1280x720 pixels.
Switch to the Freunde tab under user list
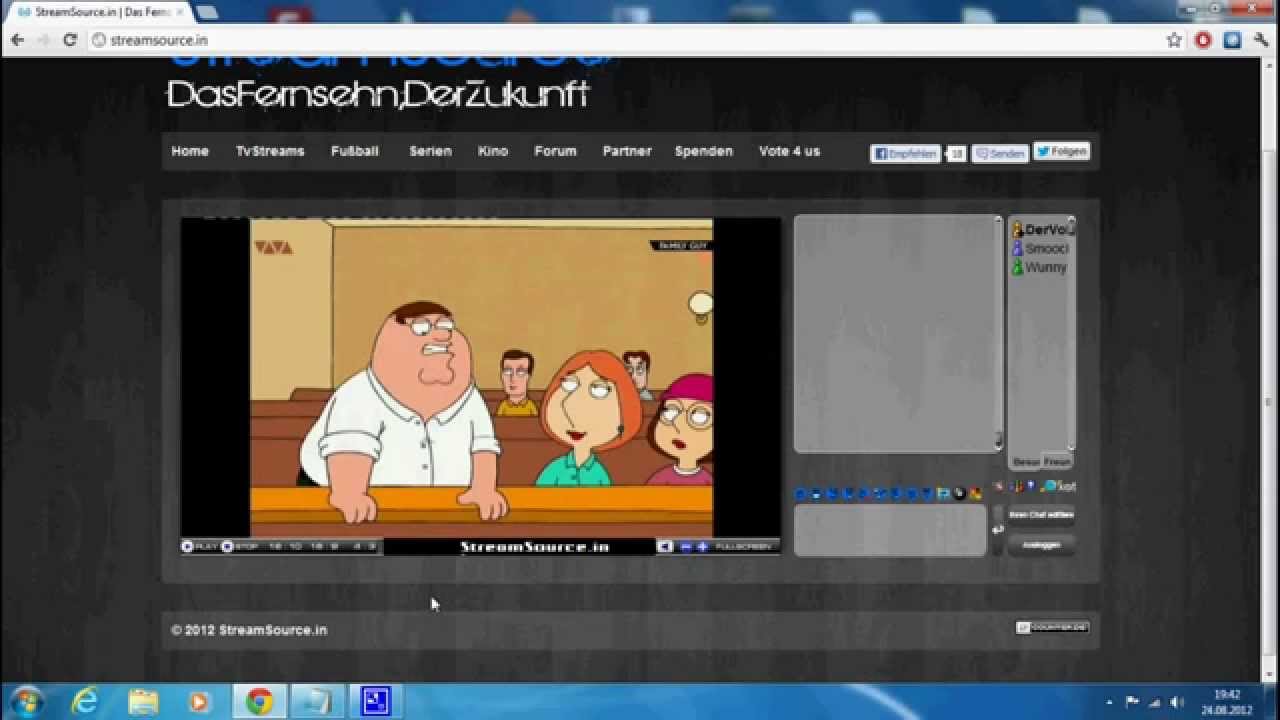click(1057, 462)
